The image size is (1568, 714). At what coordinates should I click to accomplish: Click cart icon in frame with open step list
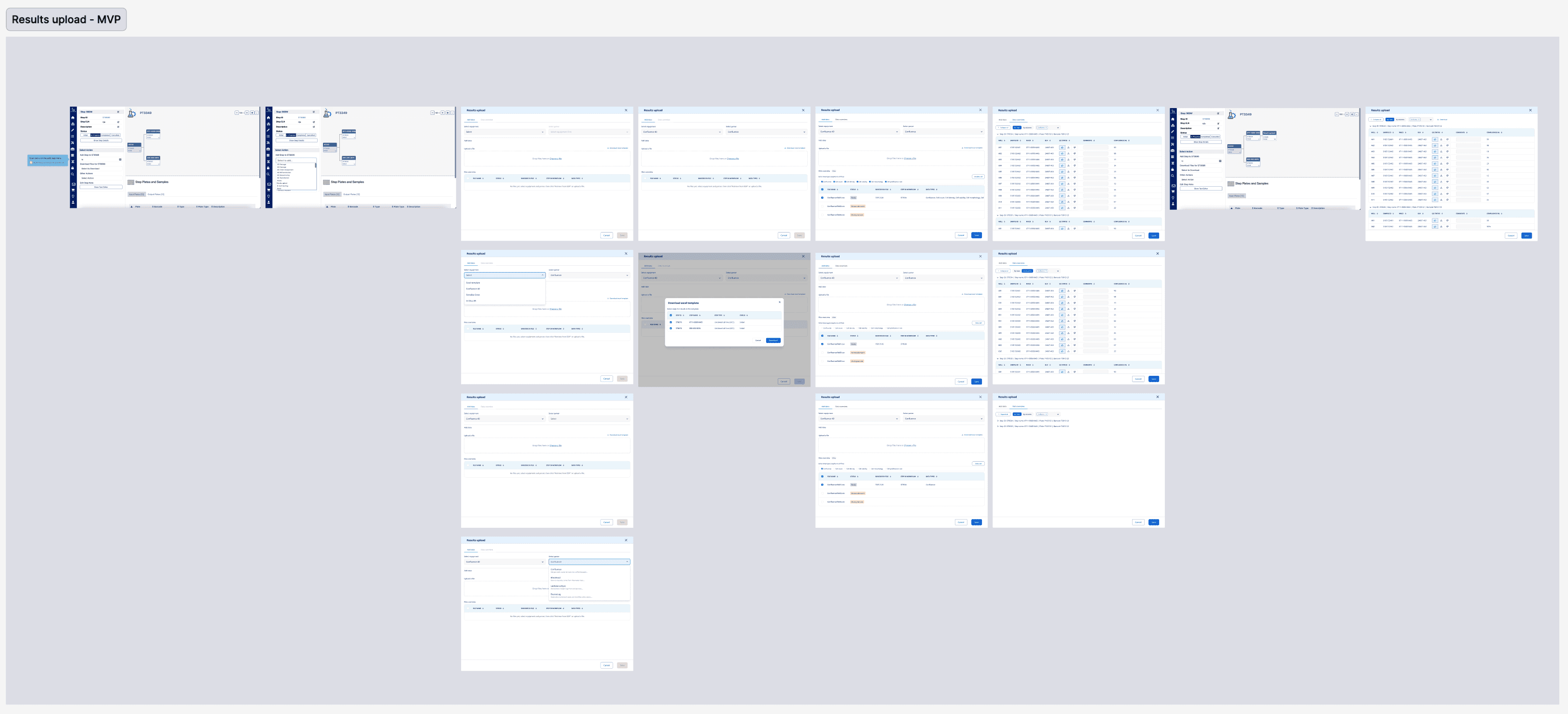(x=269, y=191)
